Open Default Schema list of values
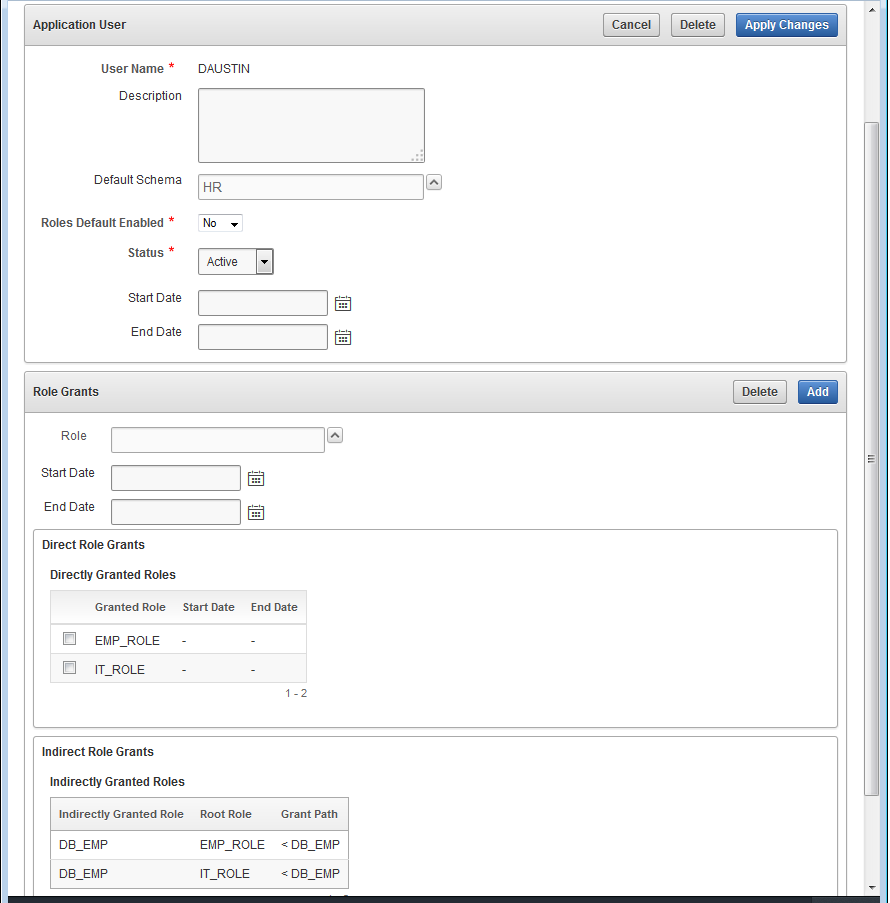 click(x=434, y=183)
